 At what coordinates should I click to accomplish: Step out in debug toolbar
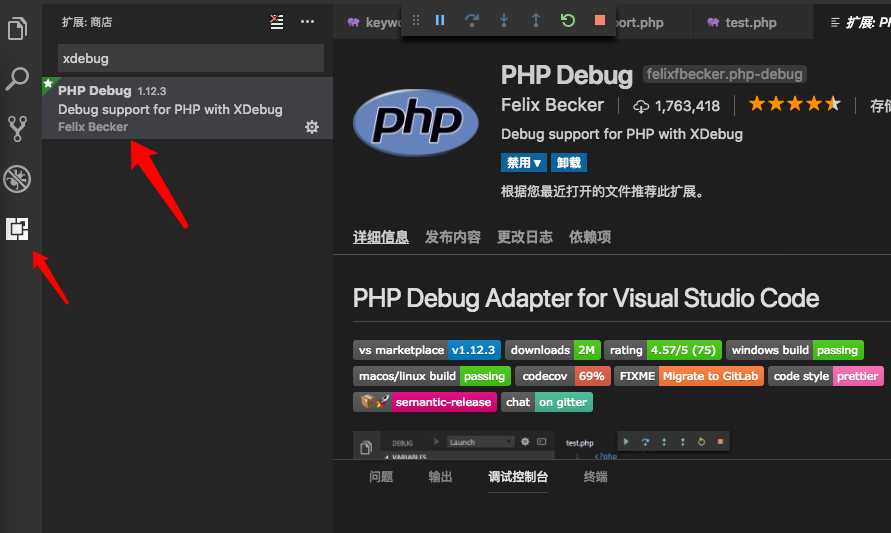coord(535,20)
